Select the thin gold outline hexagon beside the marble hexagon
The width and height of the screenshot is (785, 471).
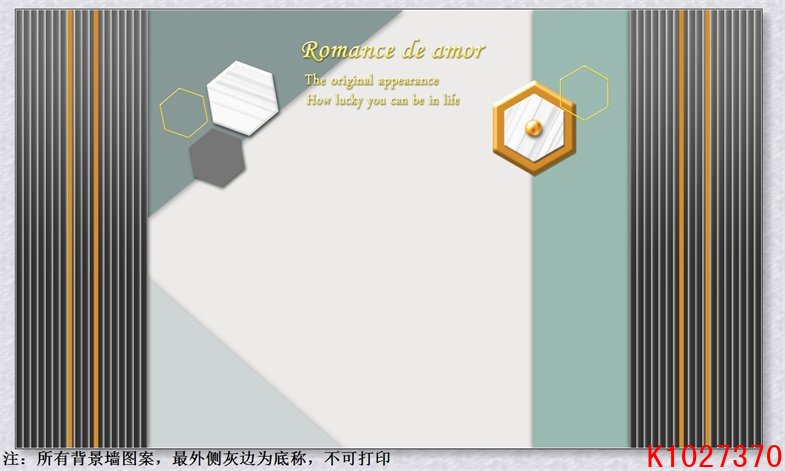184,113
